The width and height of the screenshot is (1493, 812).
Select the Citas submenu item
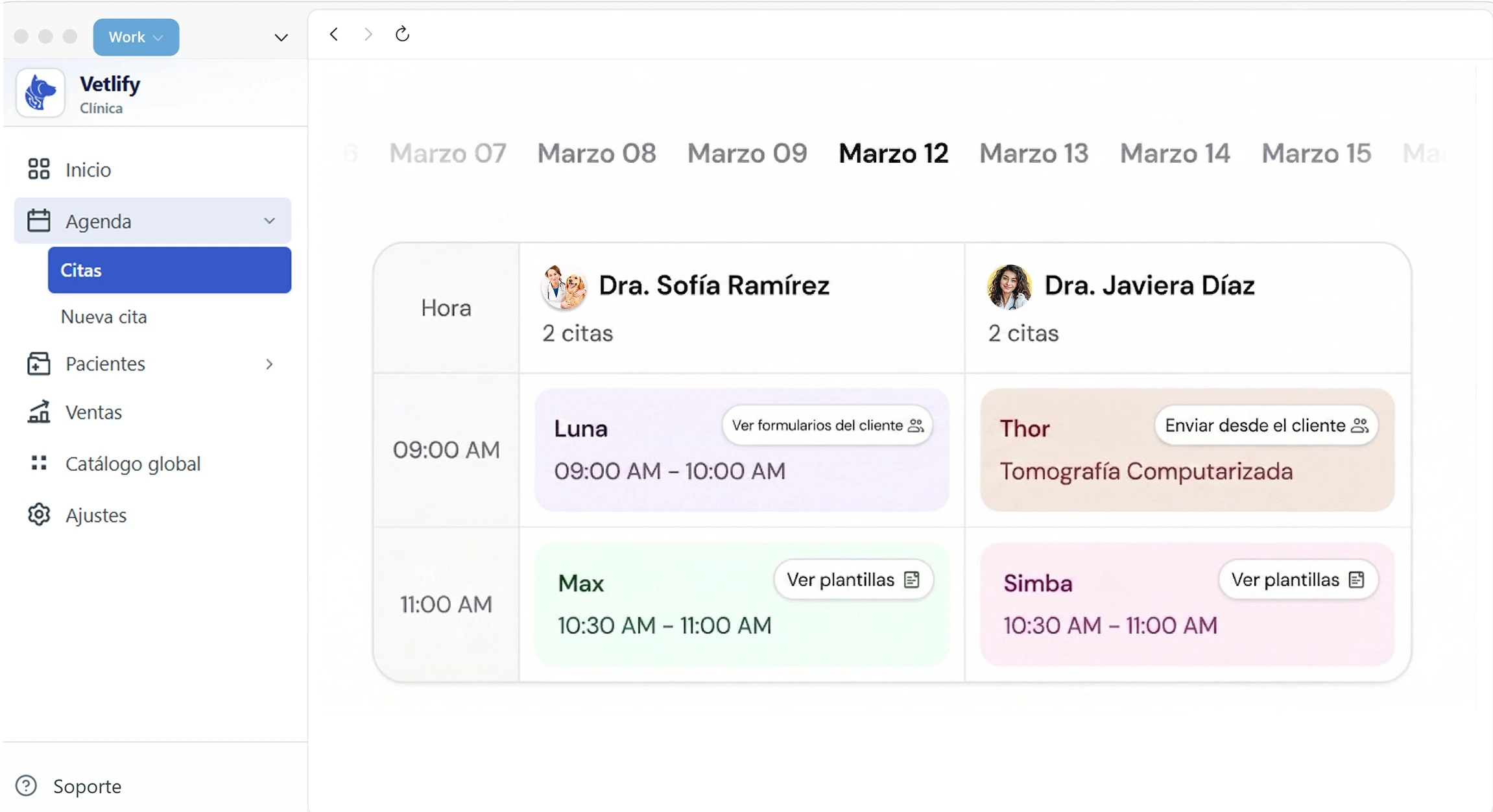[169, 270]
